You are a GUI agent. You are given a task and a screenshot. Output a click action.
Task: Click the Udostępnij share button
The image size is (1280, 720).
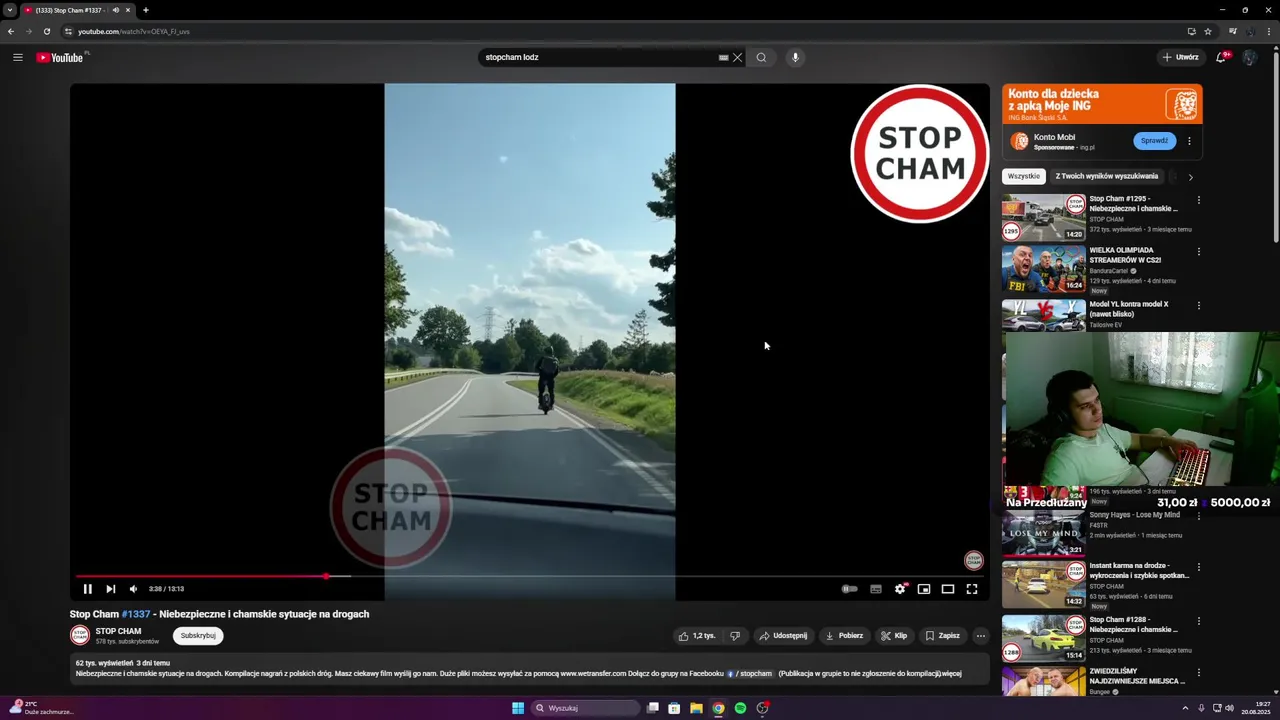[783, 636]
